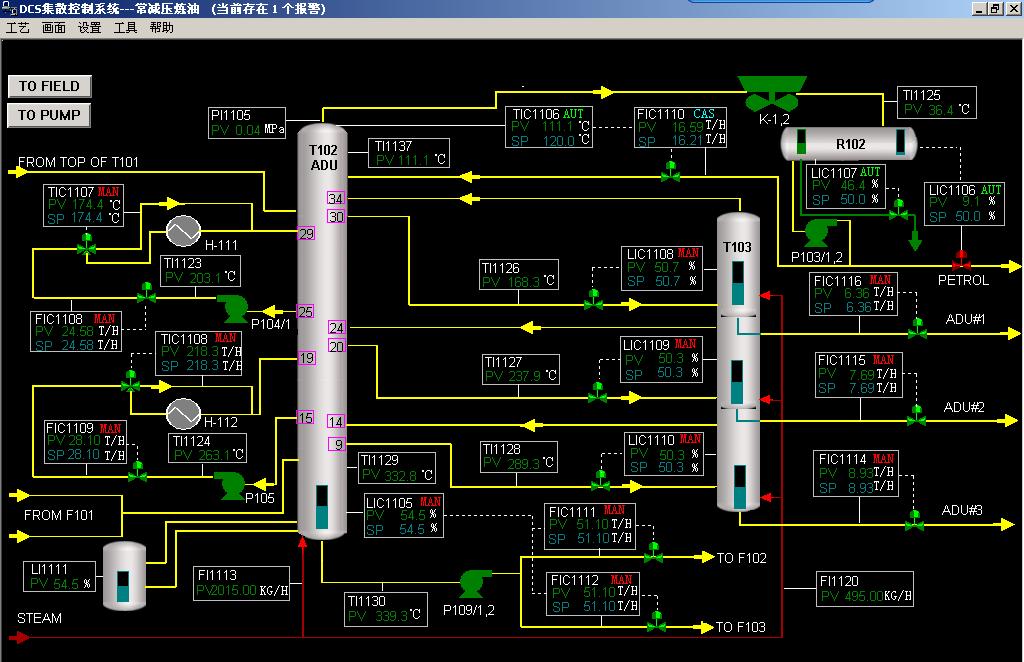Image resolution: width=1024 pixels, height=662 pixels.
Task: Click the P104/1 pump icon
Action: 237,304
